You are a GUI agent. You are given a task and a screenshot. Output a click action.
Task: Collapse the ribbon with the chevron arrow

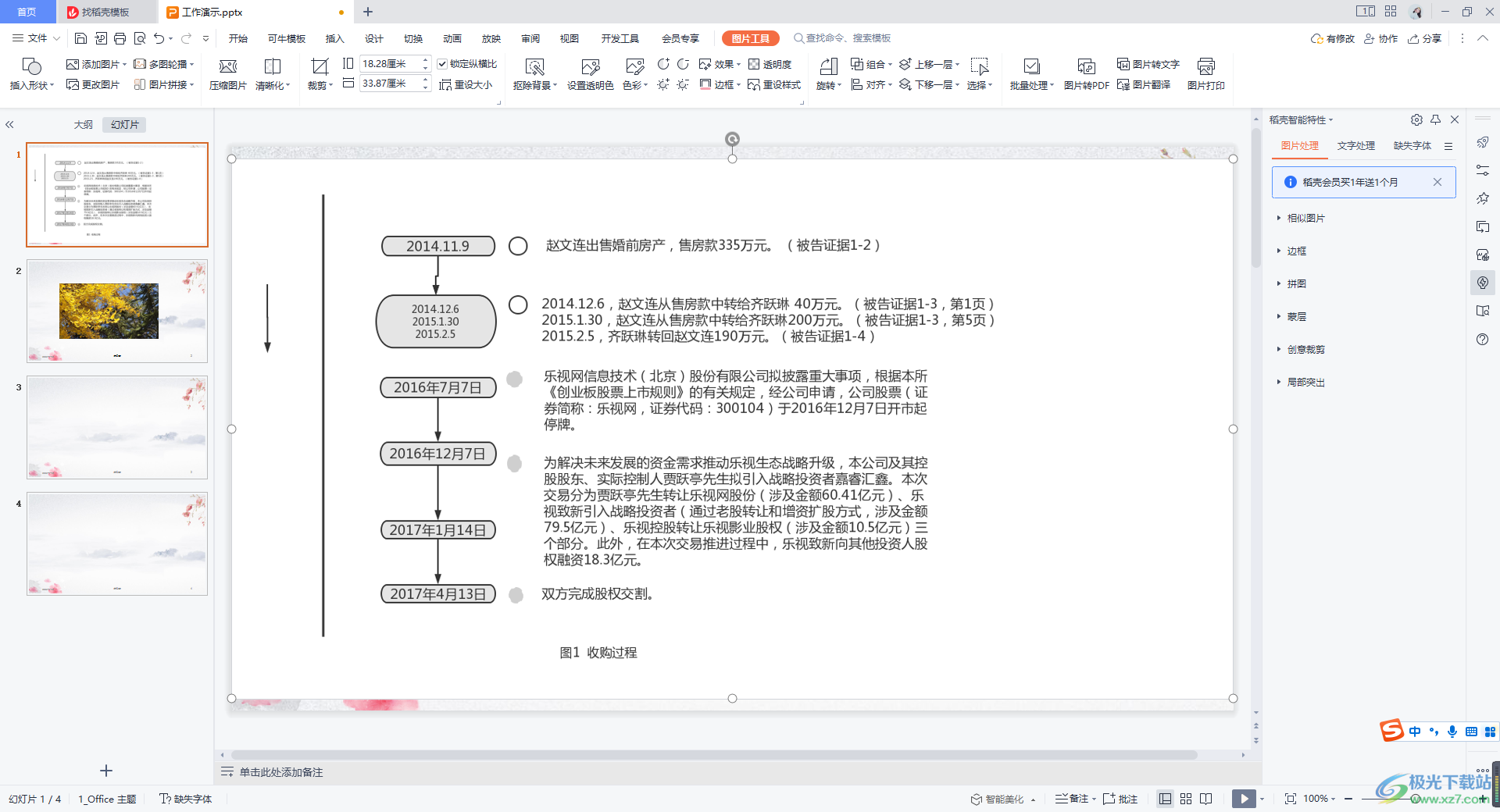coord(1483,38)
